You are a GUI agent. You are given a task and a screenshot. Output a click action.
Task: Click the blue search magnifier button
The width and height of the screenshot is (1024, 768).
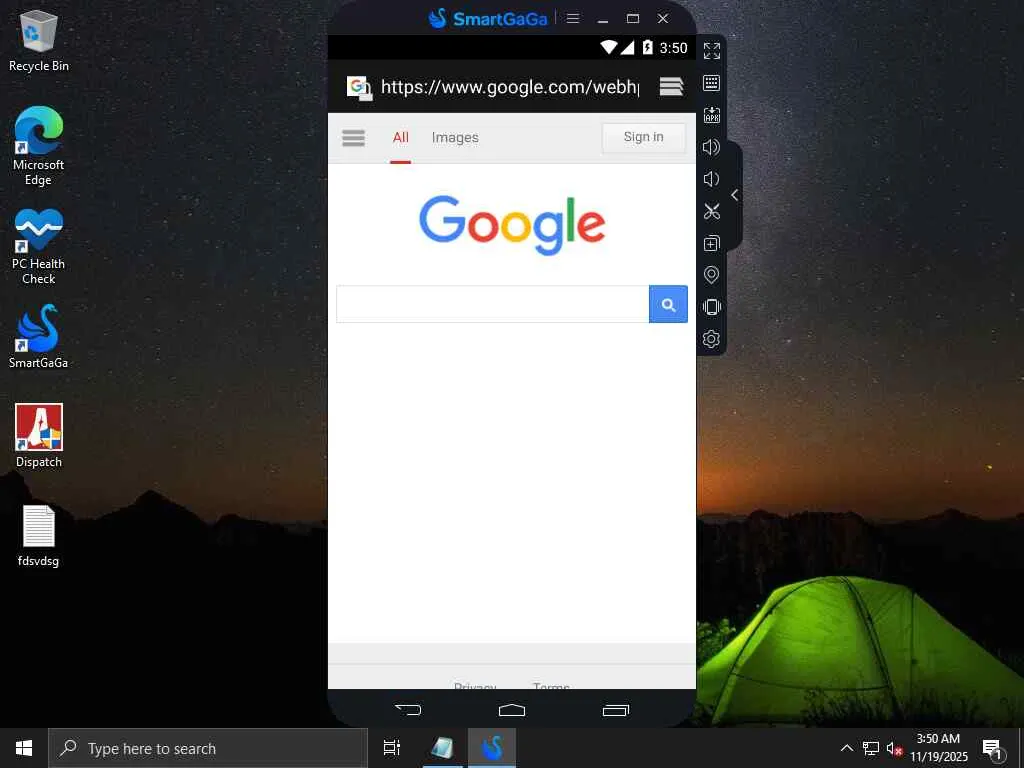668,304
